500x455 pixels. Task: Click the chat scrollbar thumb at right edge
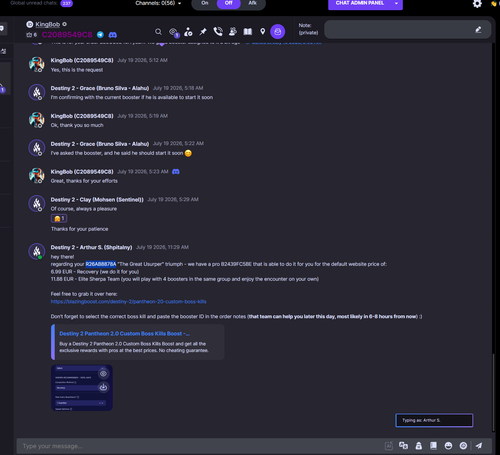[493, 392]
